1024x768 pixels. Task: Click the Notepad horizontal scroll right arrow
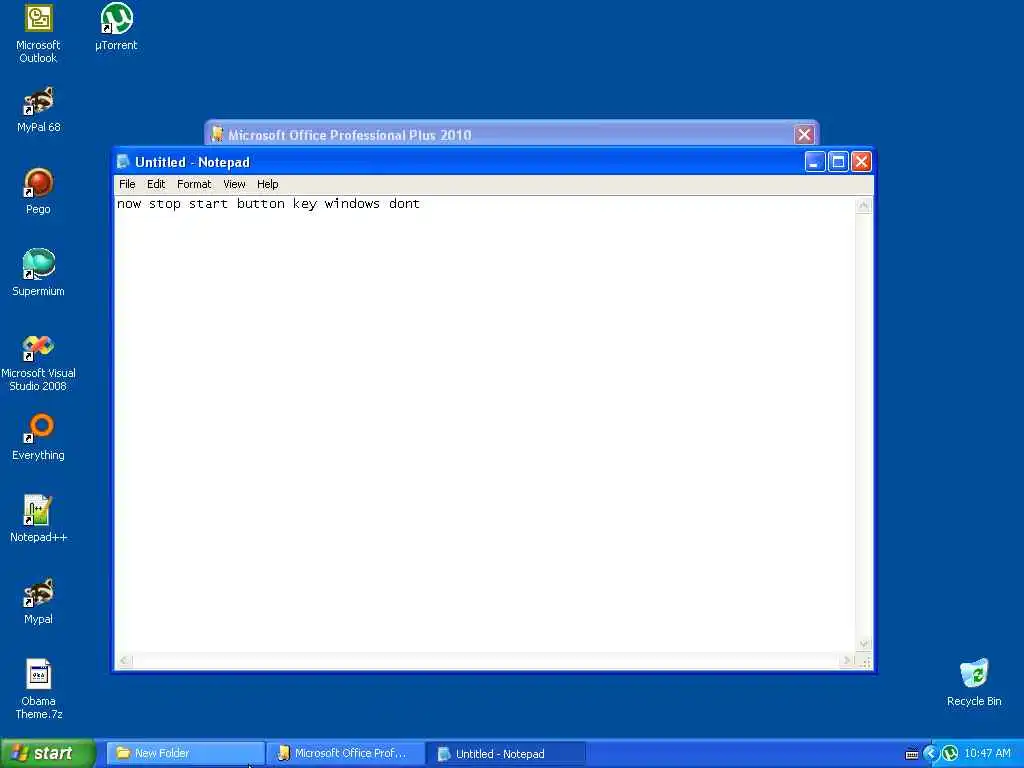847,661
